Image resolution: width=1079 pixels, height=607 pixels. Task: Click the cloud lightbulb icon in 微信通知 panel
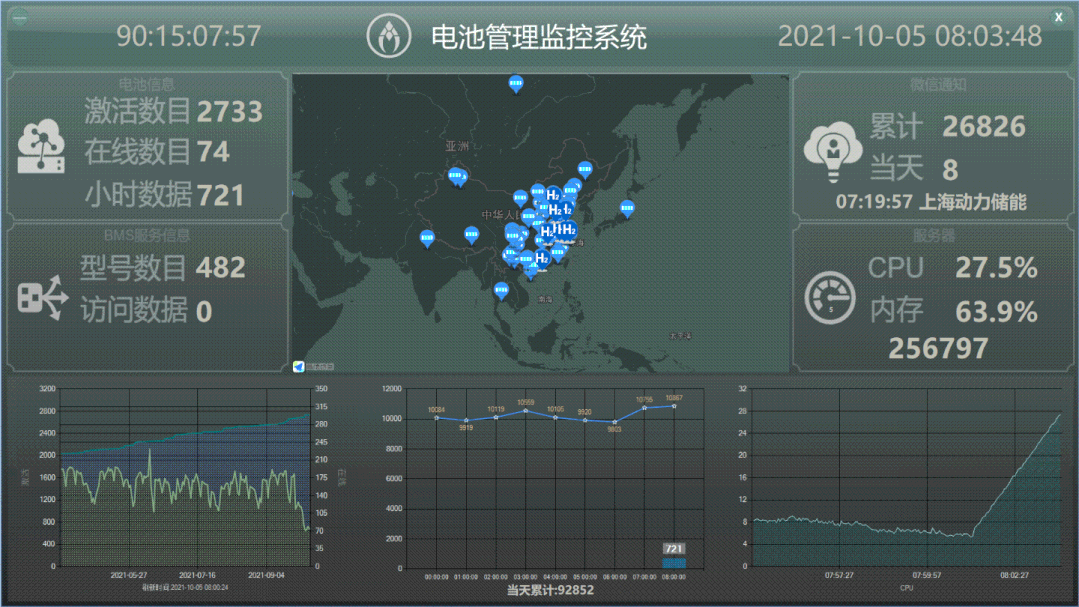(833, 151)
